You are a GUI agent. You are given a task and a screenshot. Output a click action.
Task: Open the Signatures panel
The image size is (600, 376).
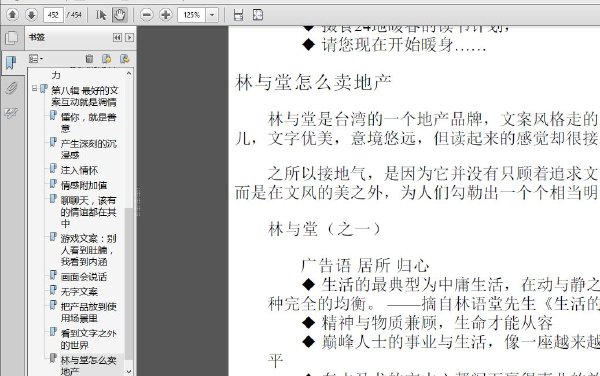pyautogui.click(x=11, y=113)
